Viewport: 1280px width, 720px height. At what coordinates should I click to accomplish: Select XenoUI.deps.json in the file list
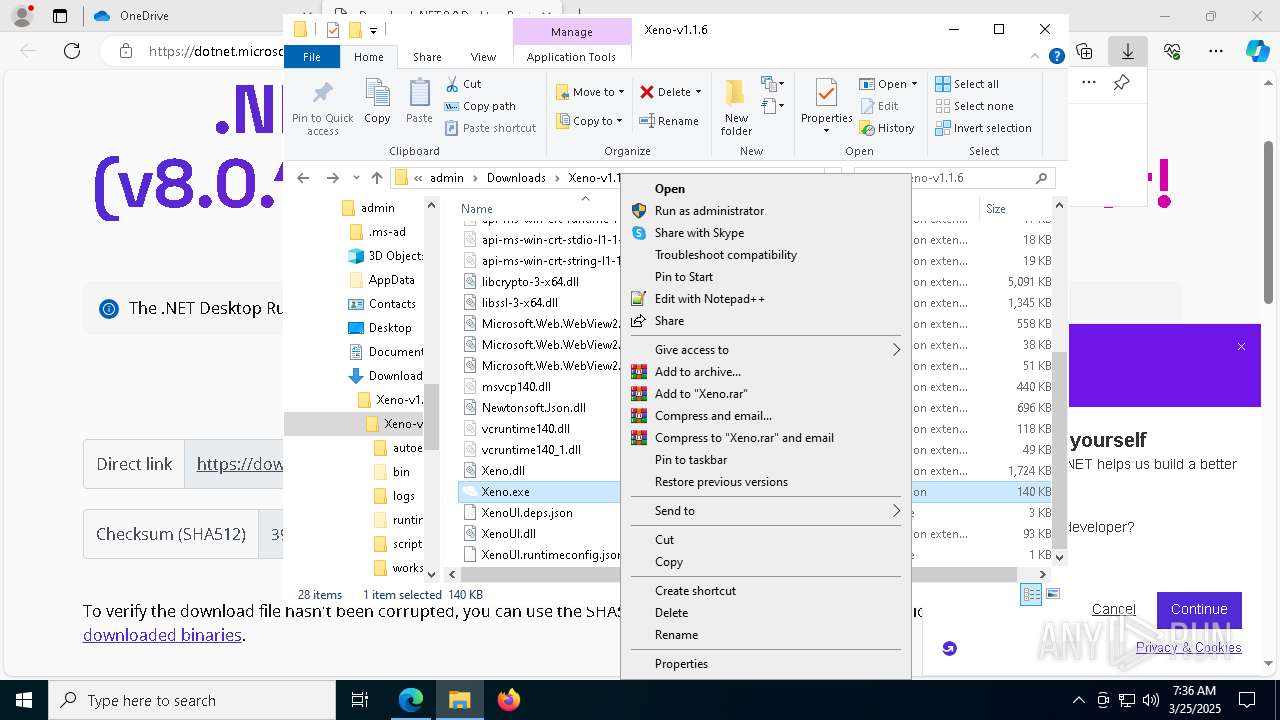tap(527, 513)
